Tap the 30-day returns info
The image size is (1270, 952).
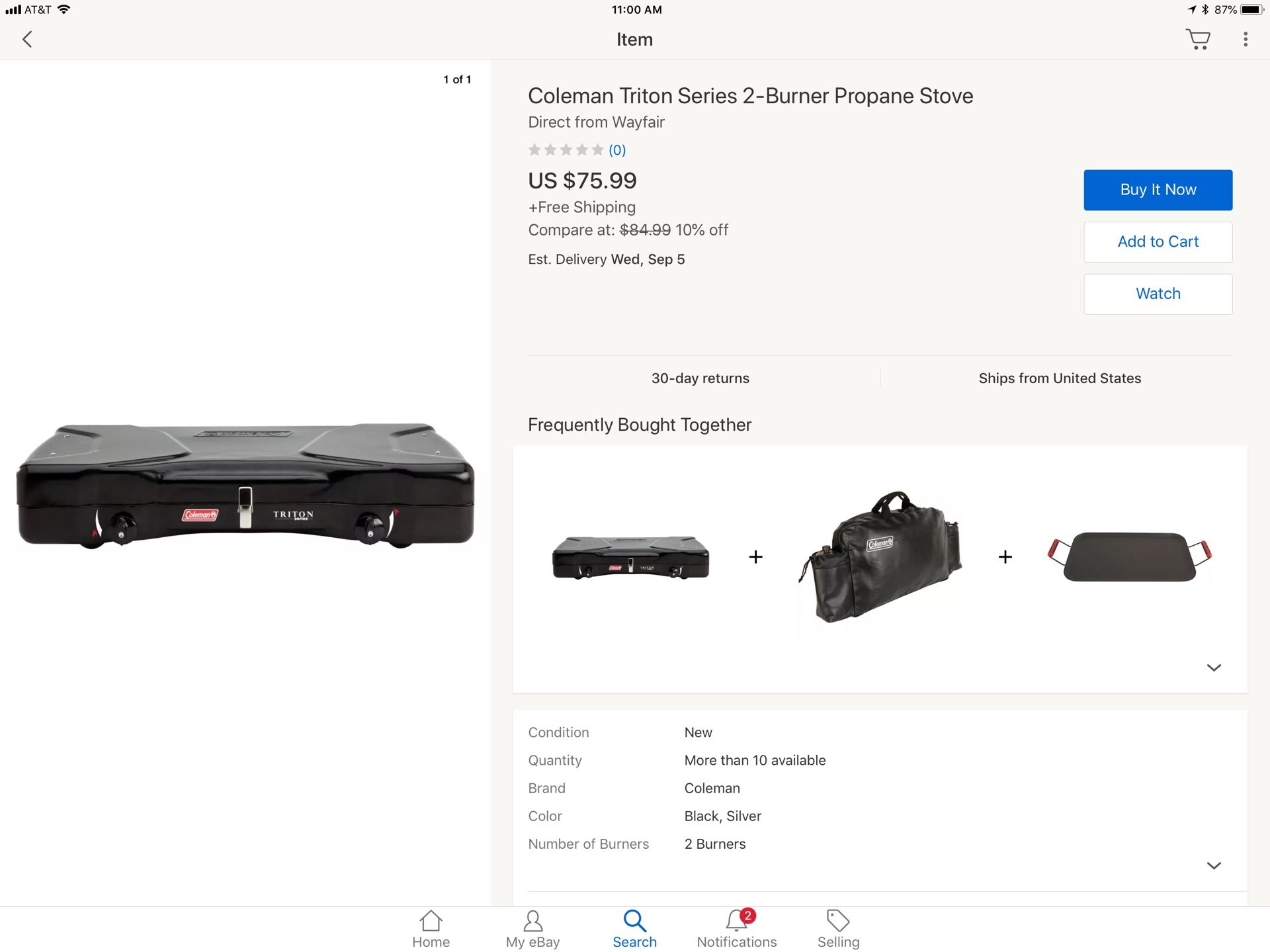(700, 378)
